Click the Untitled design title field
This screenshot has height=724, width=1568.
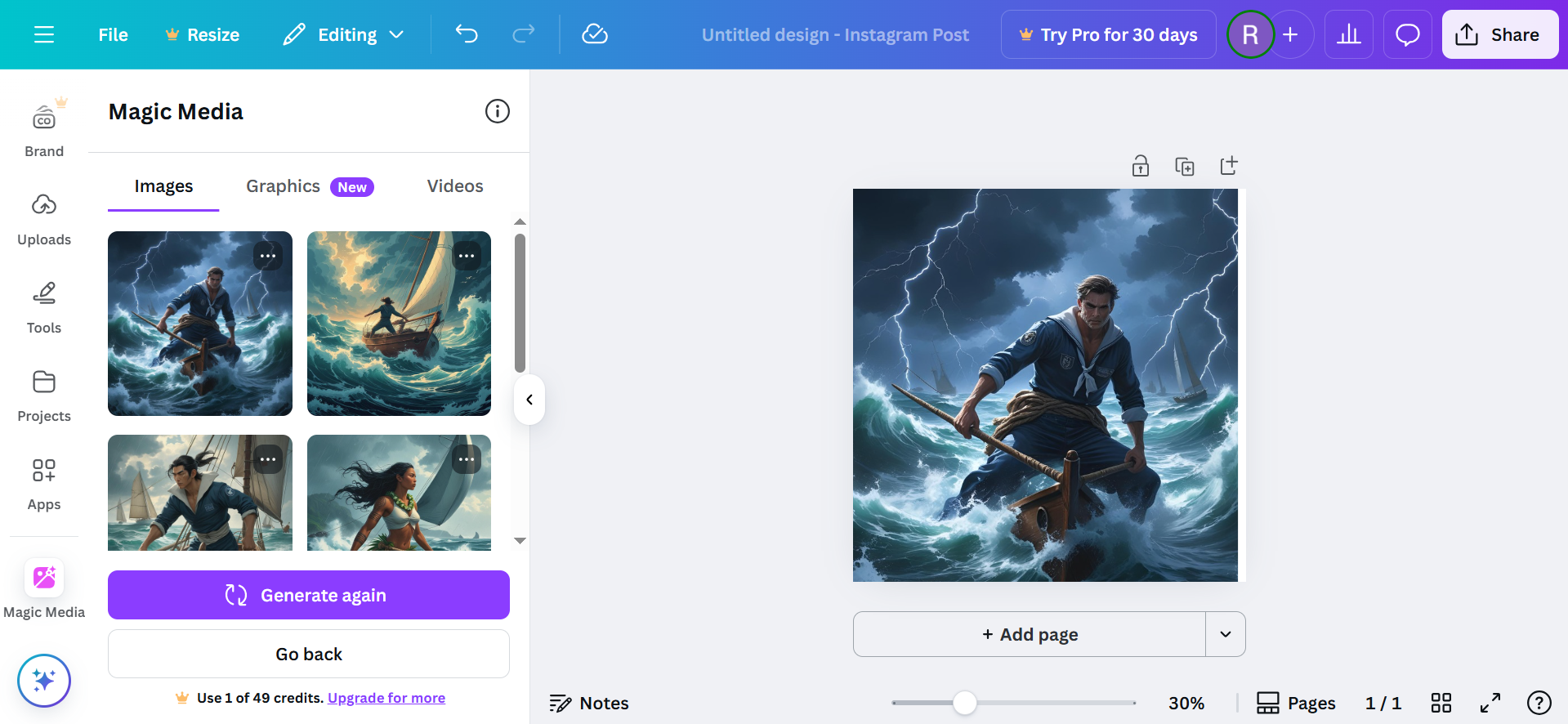(x=835, y=34)
